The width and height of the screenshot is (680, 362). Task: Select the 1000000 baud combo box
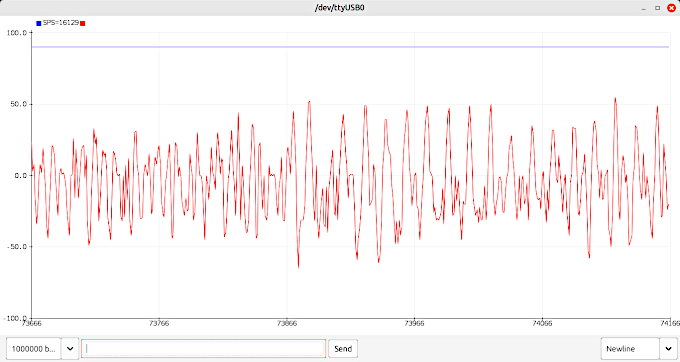(x=34, y=349)
